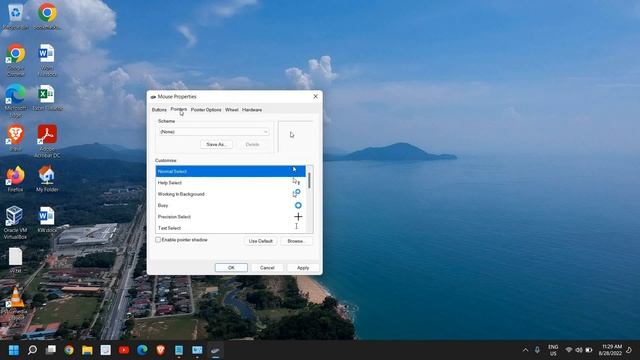The image size is (640, 360).
Task: Open the ENG US language switcher
Action: [553, 350]
